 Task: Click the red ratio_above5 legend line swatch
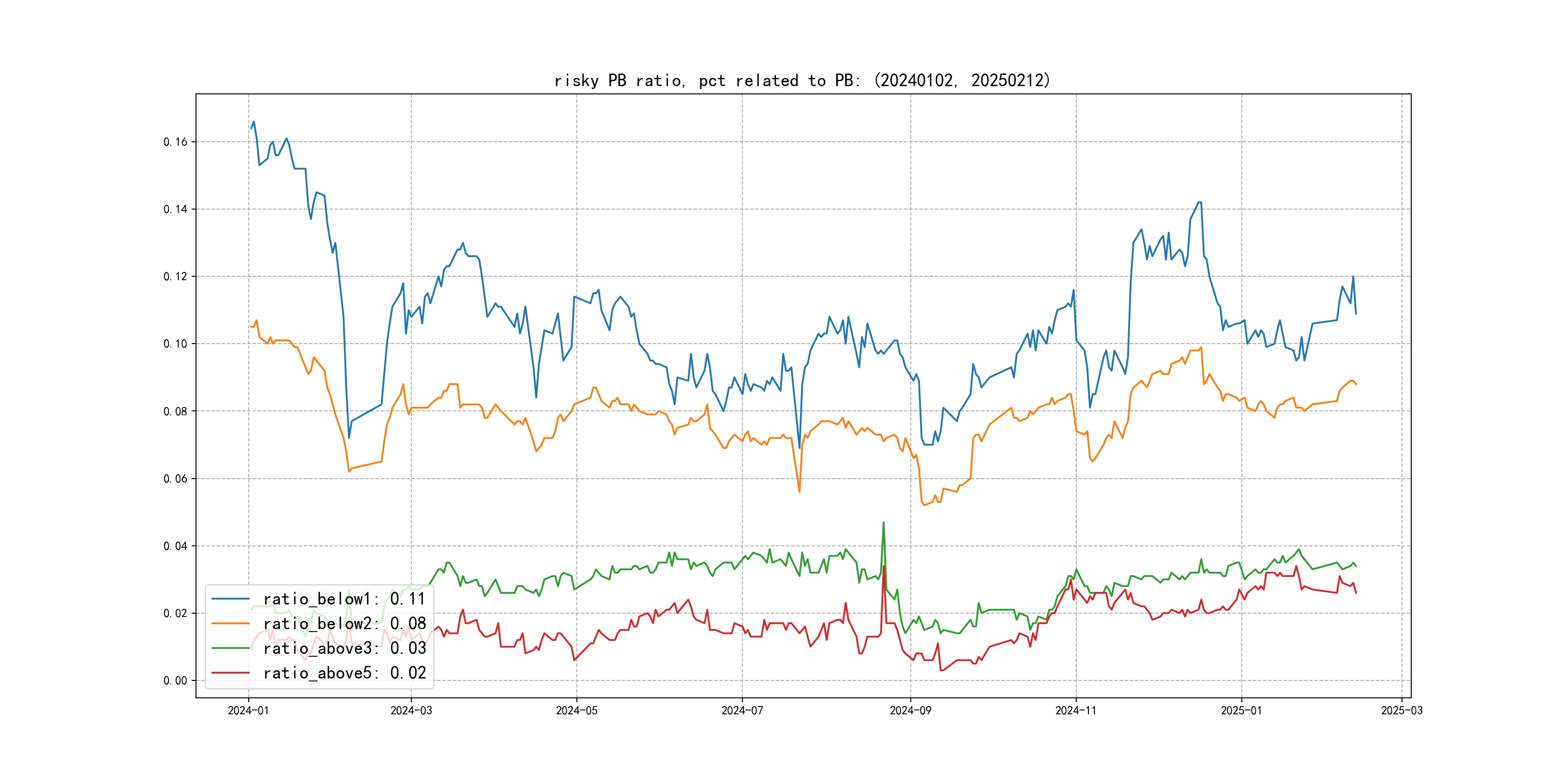click(230, 673)
